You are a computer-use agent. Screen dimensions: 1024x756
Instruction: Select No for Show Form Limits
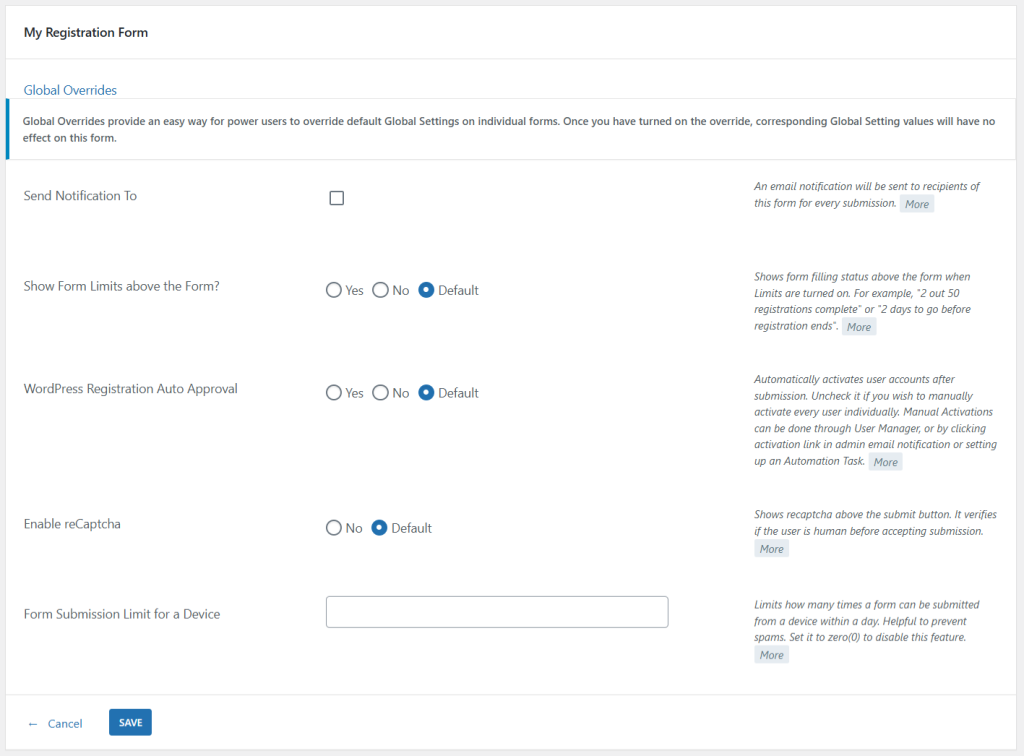coord(380,290)
